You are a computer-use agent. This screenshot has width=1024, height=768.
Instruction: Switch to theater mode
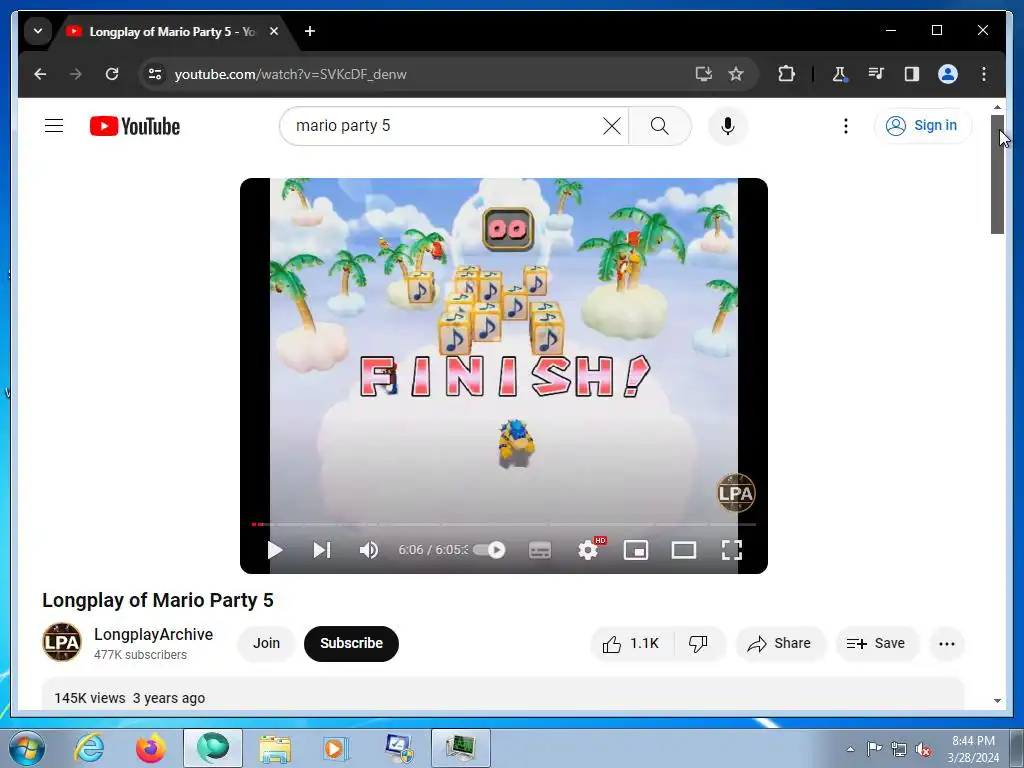pyautogui.click(x=684, y=550)
